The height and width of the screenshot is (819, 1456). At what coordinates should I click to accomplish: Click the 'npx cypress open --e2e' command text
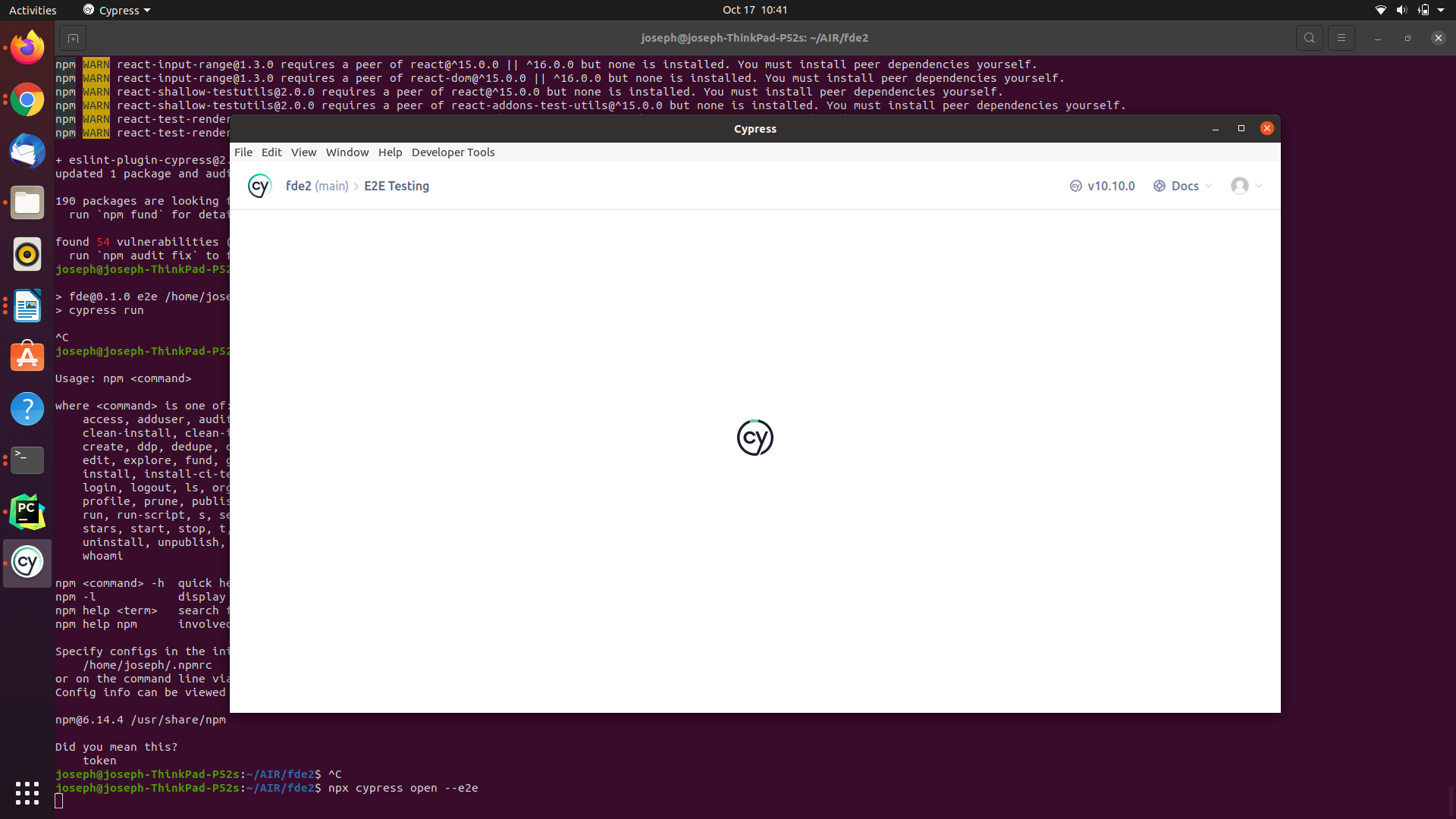tap(403, 789)
